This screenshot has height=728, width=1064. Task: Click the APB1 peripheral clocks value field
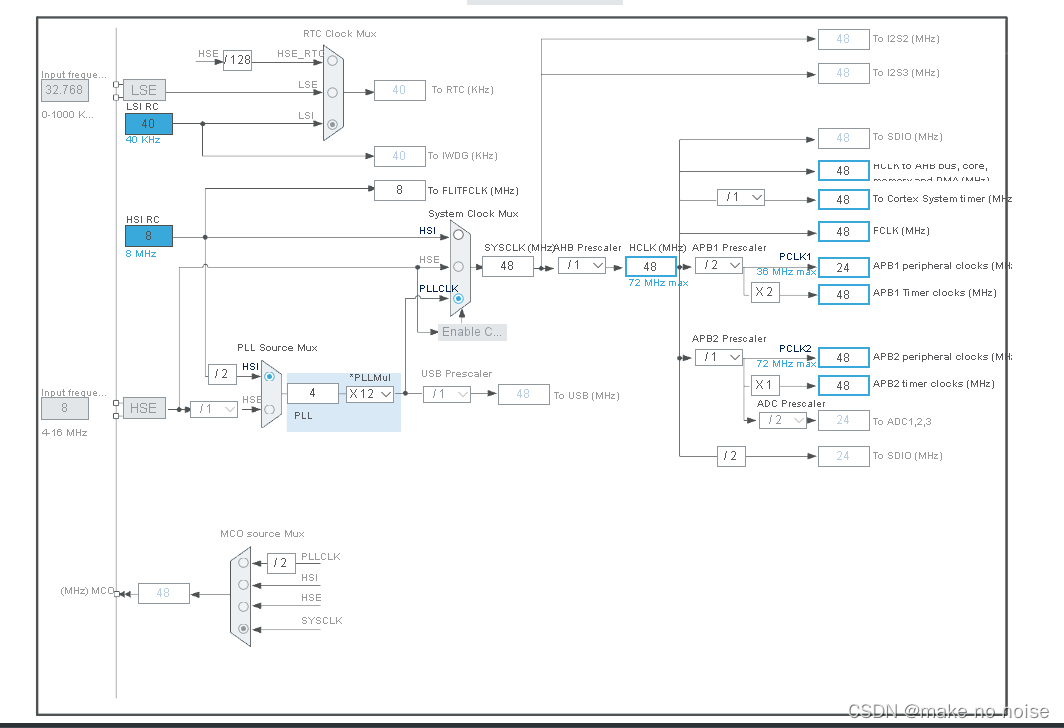pos(843,267)
